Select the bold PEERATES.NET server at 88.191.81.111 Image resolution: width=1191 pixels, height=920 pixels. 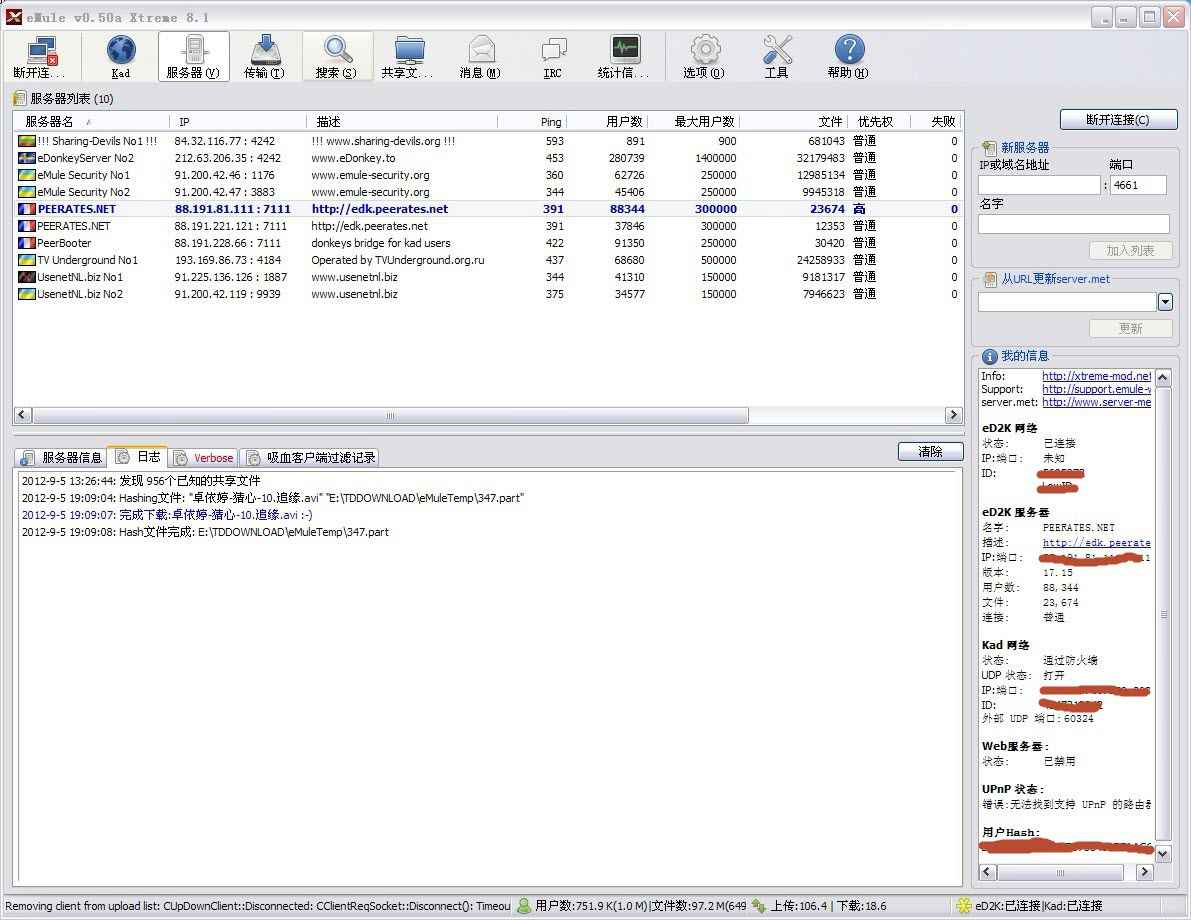point(488,209)
